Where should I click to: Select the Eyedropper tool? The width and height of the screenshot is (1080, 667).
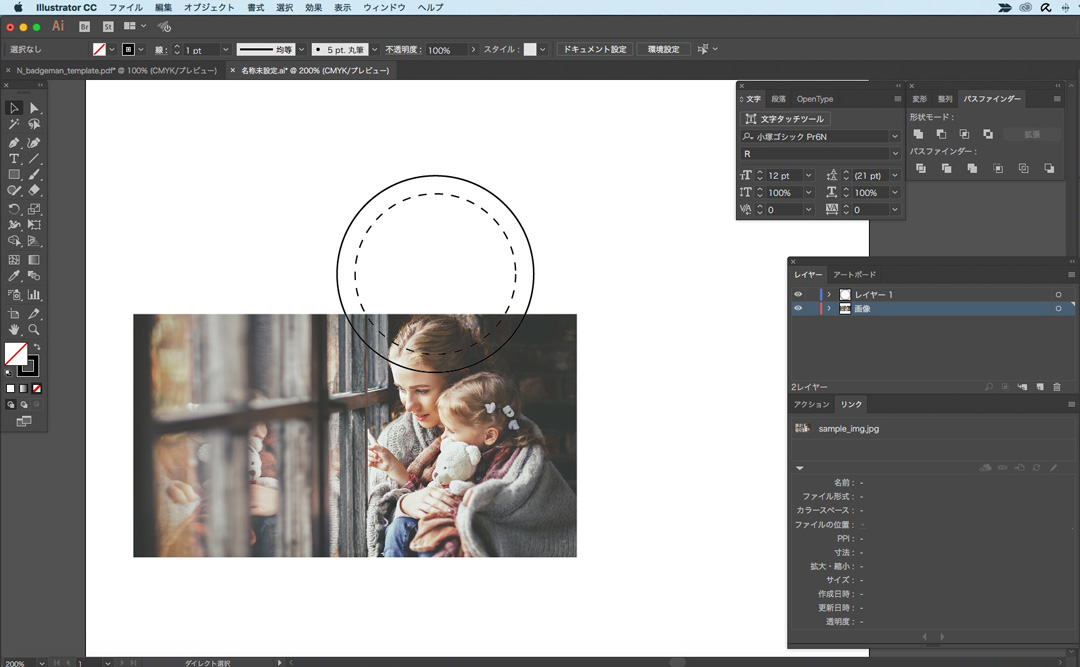(x=14, y=276)
